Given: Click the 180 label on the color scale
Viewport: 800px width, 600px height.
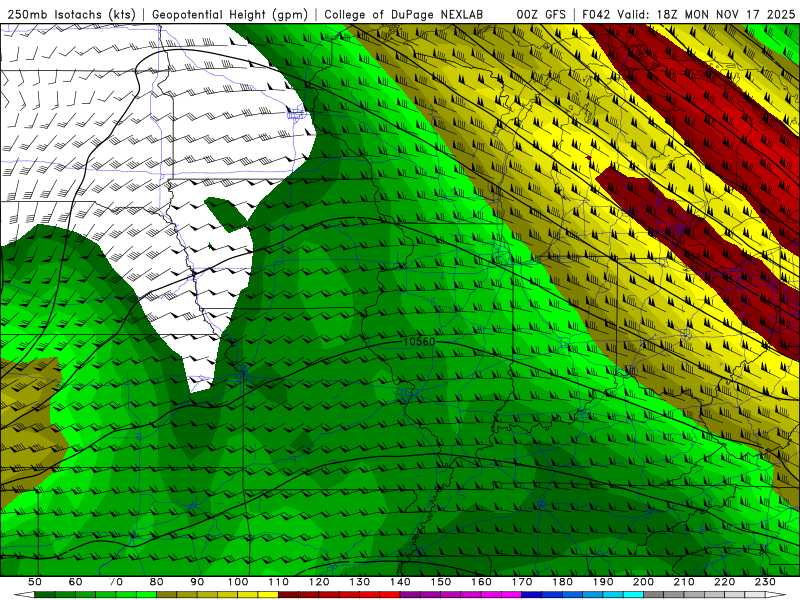Looking at the screenshot, I should [562, 582].
